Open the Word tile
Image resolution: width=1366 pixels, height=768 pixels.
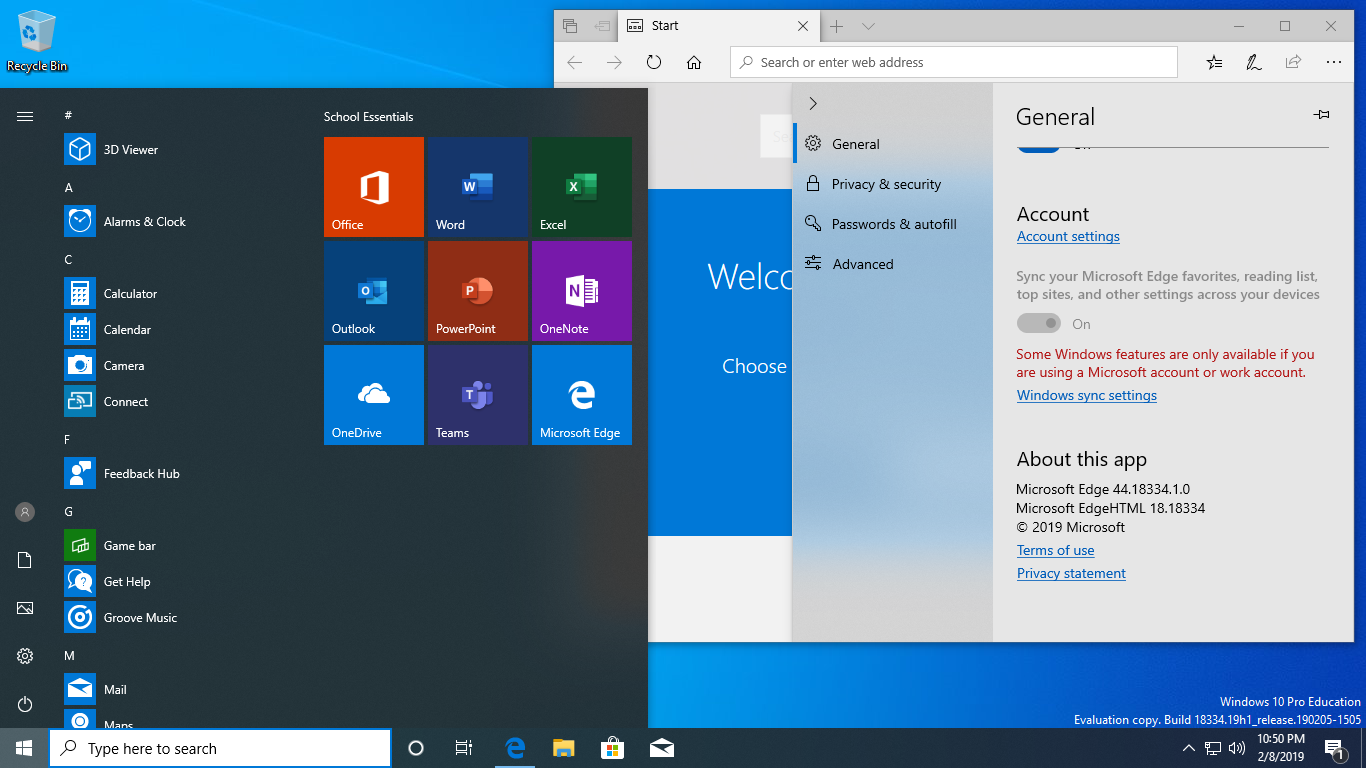(478, 187)
